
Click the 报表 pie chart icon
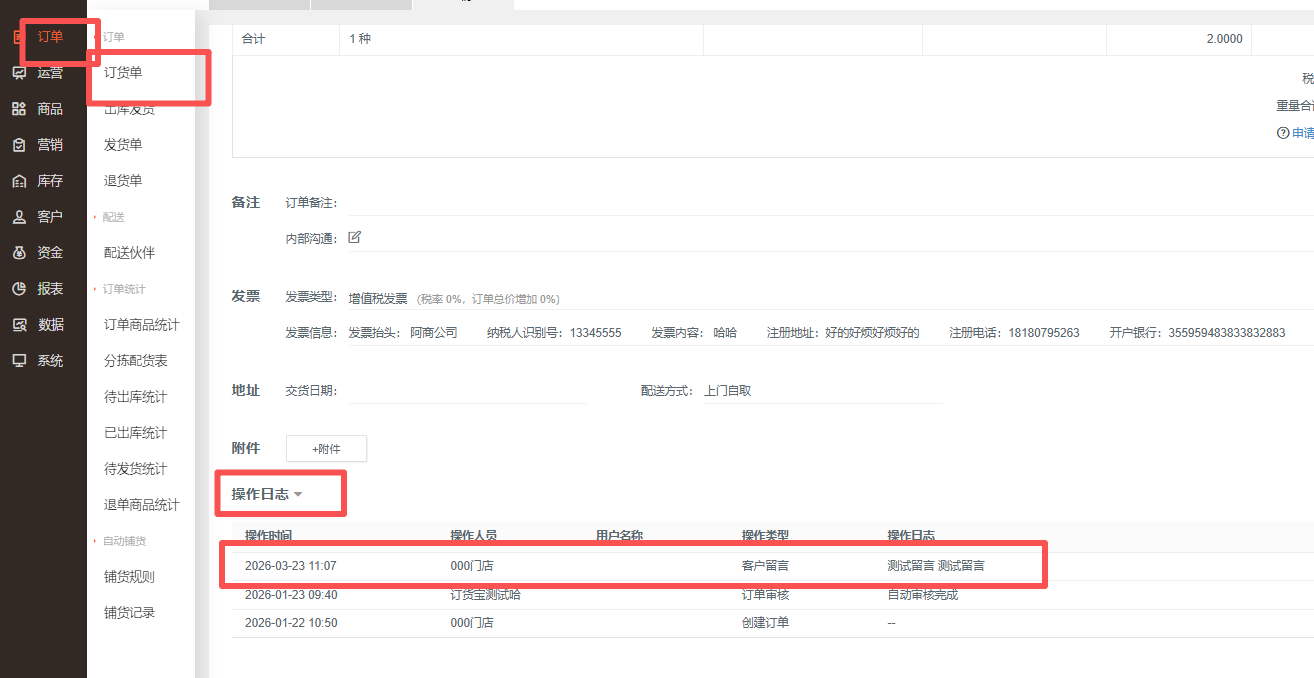pos(19,289)
